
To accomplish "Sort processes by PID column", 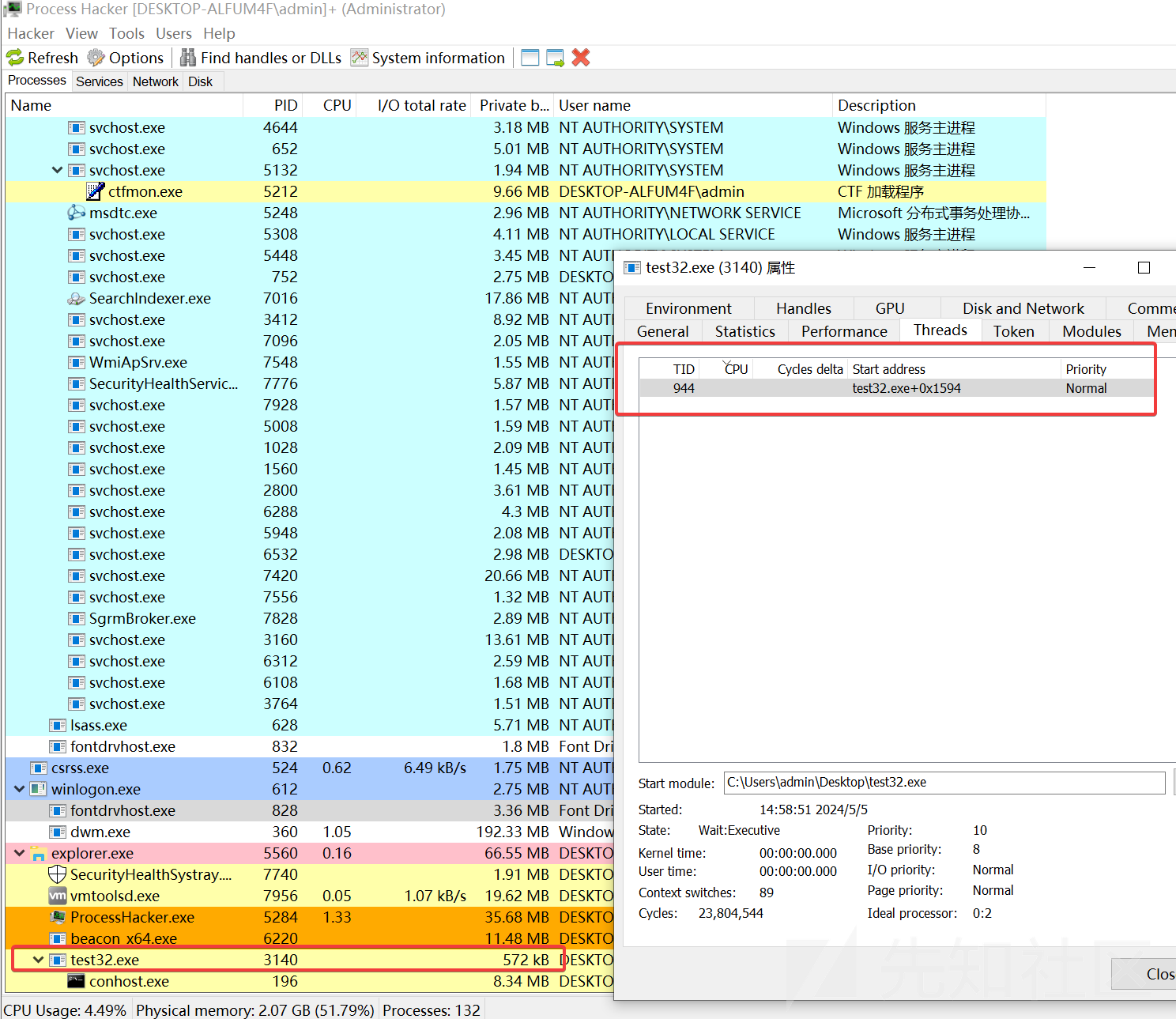I will click(x=274, y=105).
